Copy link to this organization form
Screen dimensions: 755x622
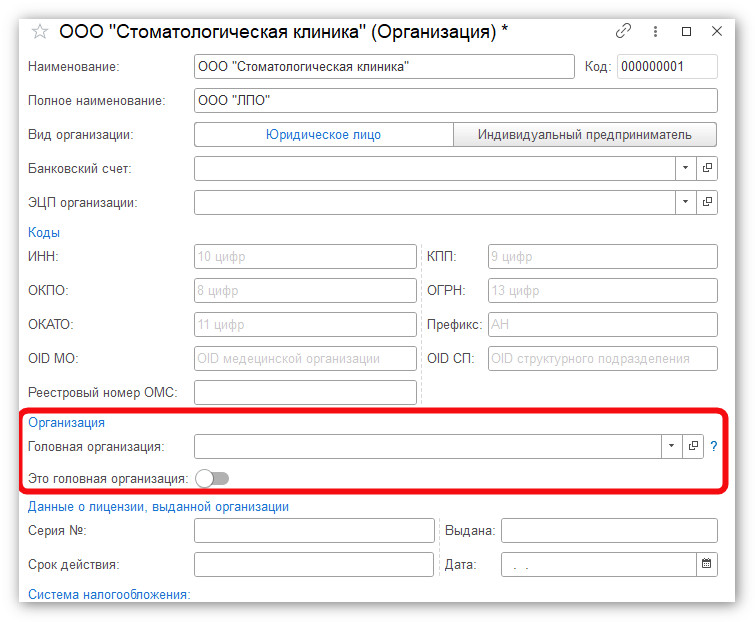(x=623, y=31)
